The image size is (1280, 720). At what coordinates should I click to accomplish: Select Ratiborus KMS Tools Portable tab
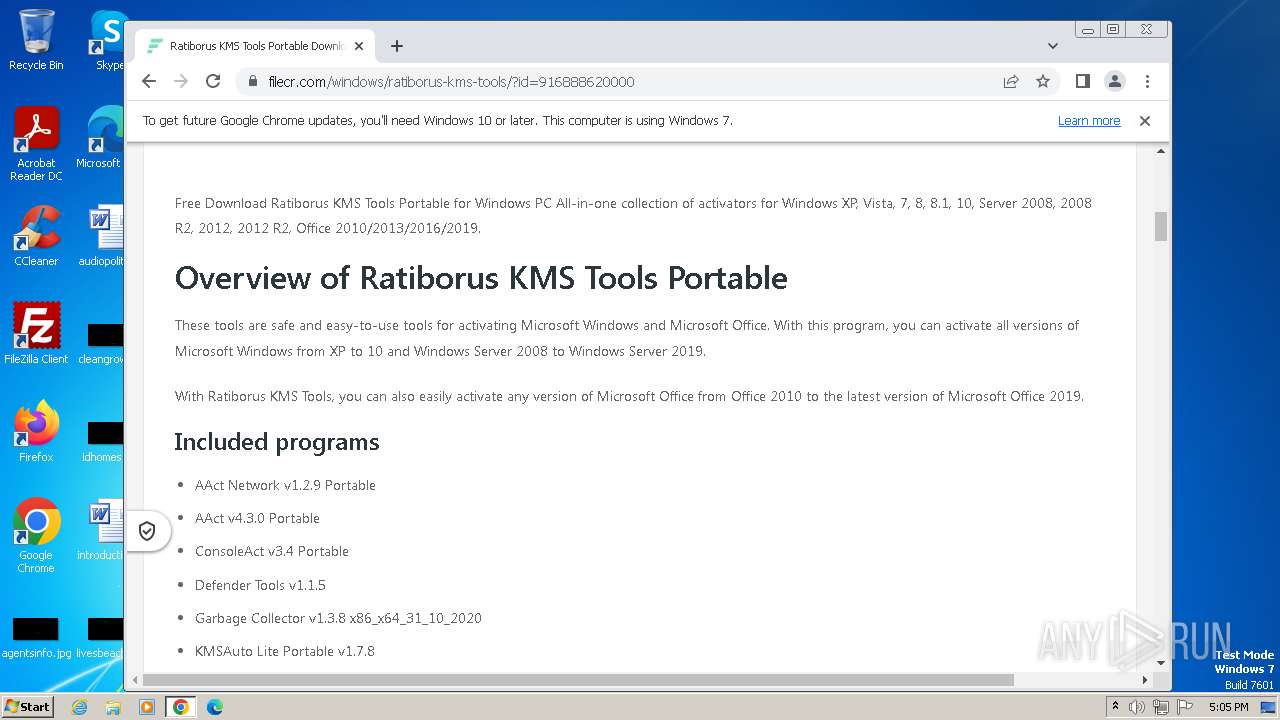[255, 46]
